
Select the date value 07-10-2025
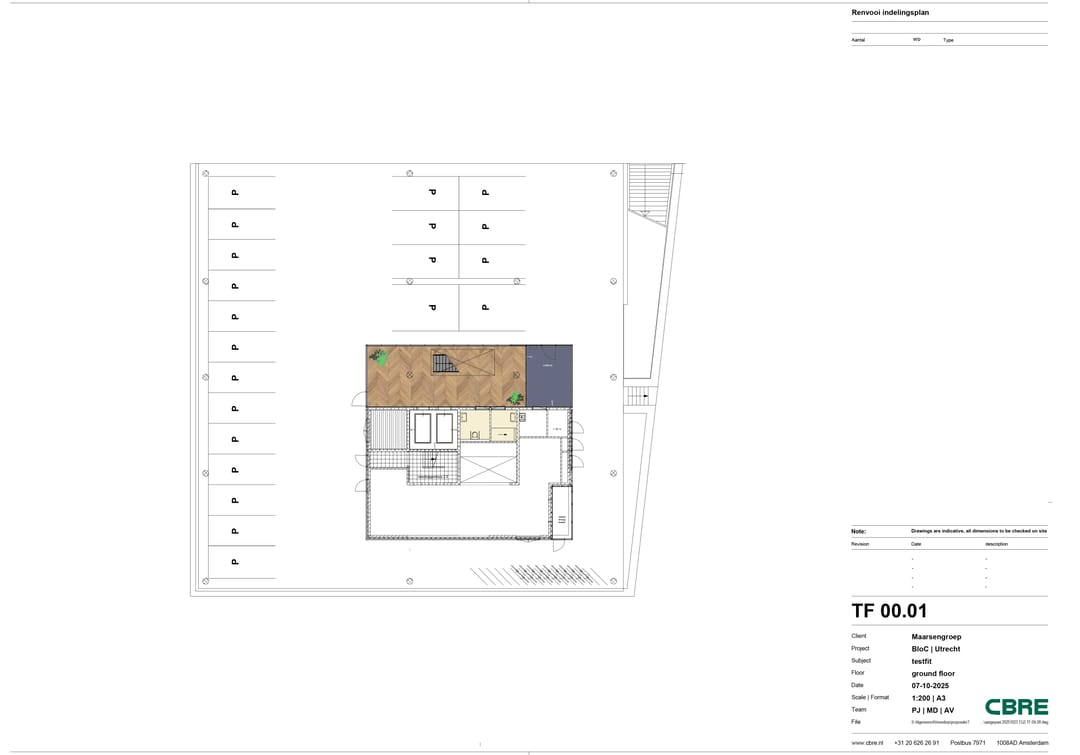tap(929, 685)
